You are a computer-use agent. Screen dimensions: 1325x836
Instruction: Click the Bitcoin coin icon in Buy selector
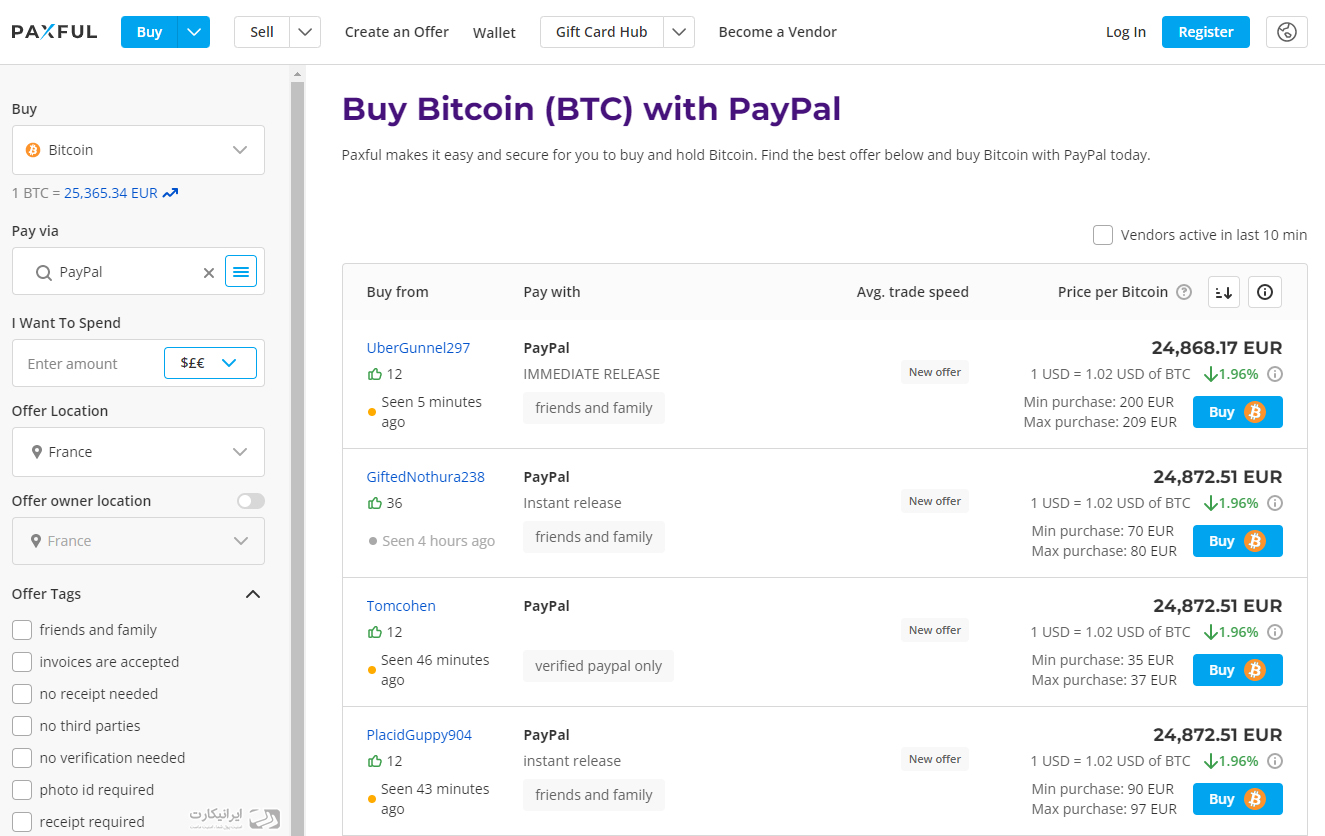[32, 150]
